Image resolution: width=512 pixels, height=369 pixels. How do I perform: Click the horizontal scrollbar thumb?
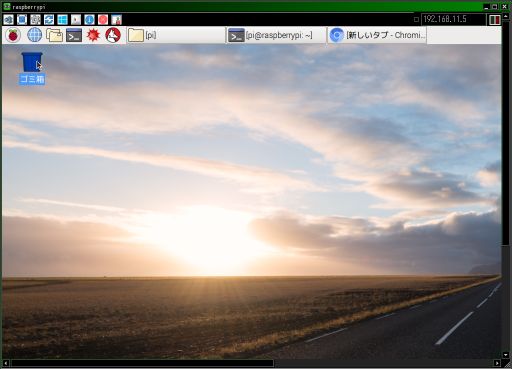point(142,363)
